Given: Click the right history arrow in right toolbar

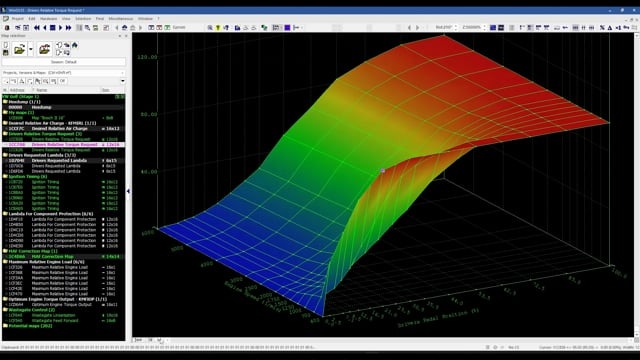Looking at the screenshot, I should pos(418,28).
